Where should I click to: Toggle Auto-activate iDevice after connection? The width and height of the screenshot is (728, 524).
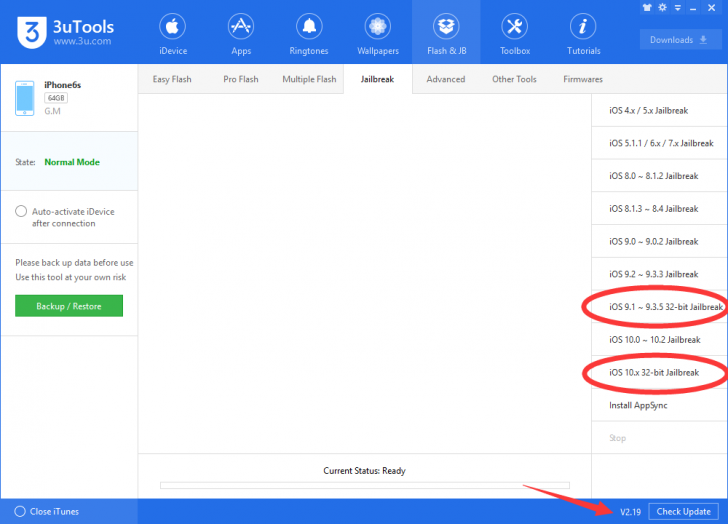pyautogui.click(x=21, y=211)
